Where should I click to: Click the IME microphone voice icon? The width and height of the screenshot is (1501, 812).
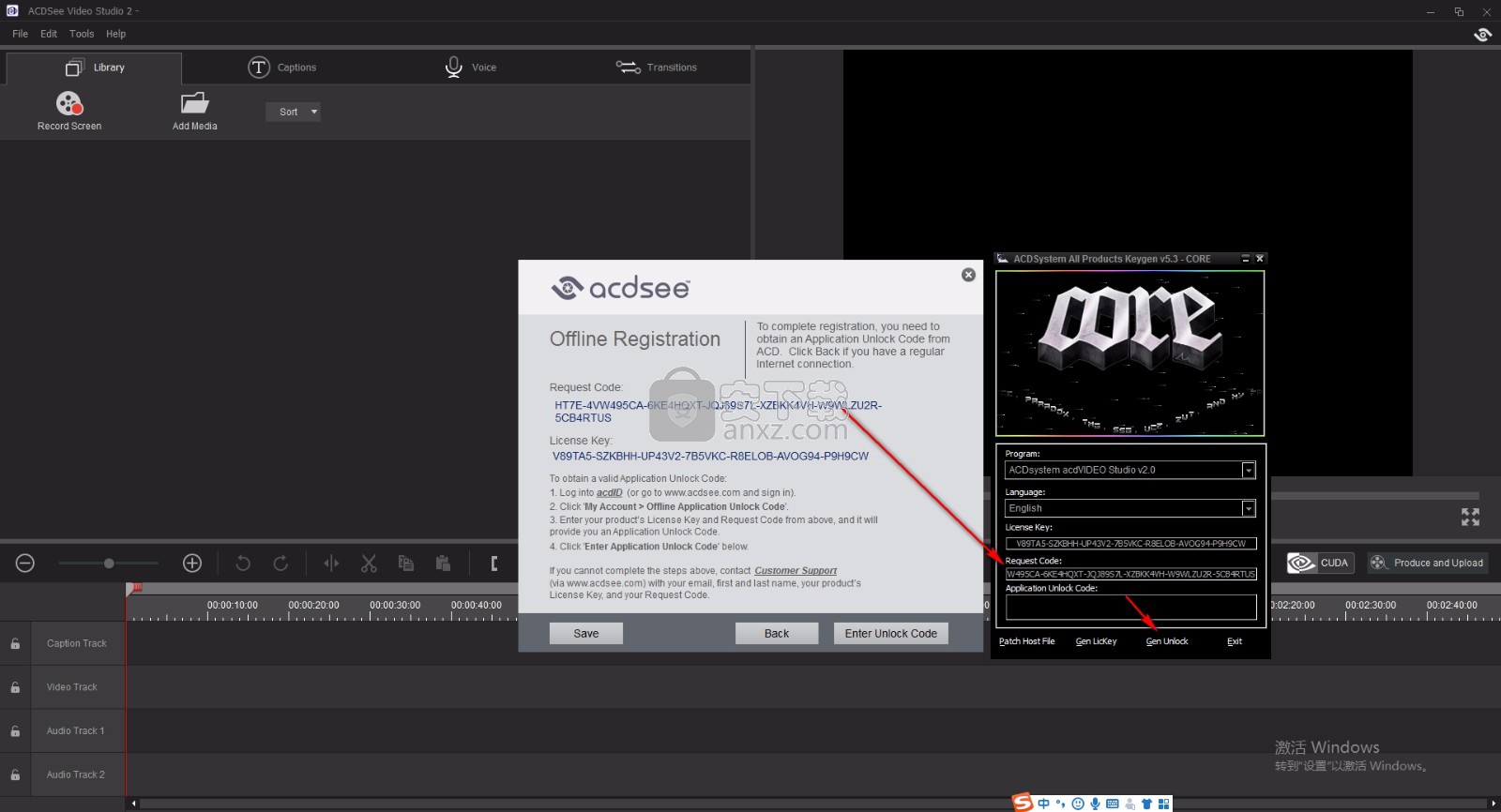(1095, 804)
